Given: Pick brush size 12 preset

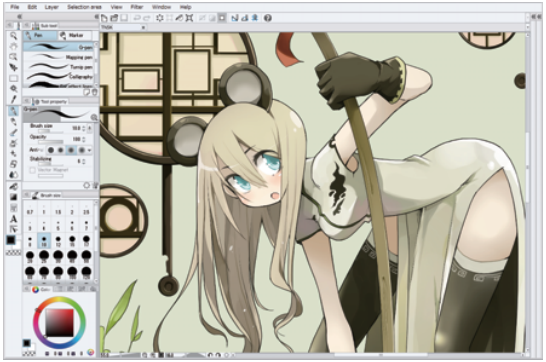Looking at the screenshot, I should pos(58,241).
